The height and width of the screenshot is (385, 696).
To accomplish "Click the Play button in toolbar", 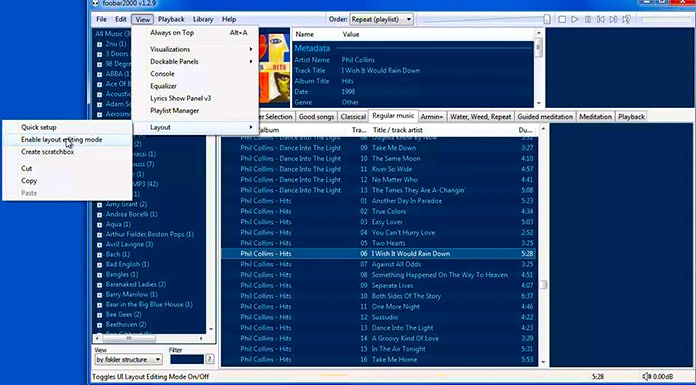I will point(575,20).
